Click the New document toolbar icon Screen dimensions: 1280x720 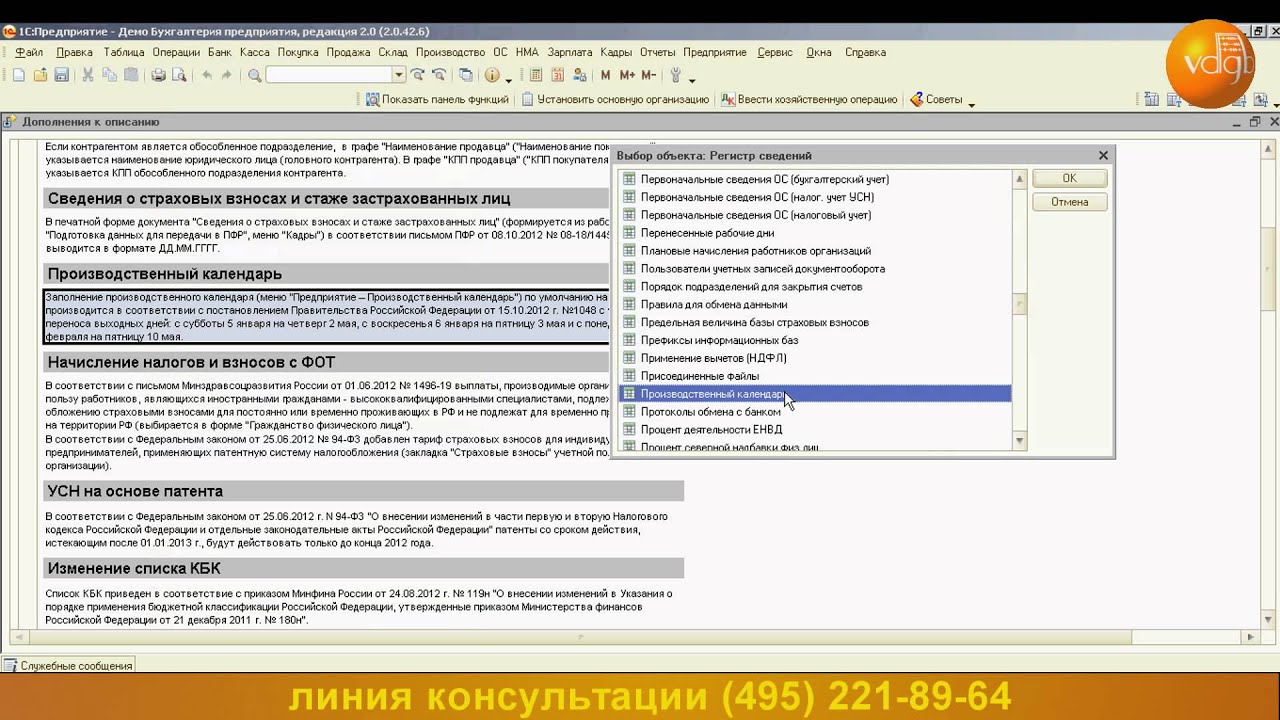click(x=18, y=75)
